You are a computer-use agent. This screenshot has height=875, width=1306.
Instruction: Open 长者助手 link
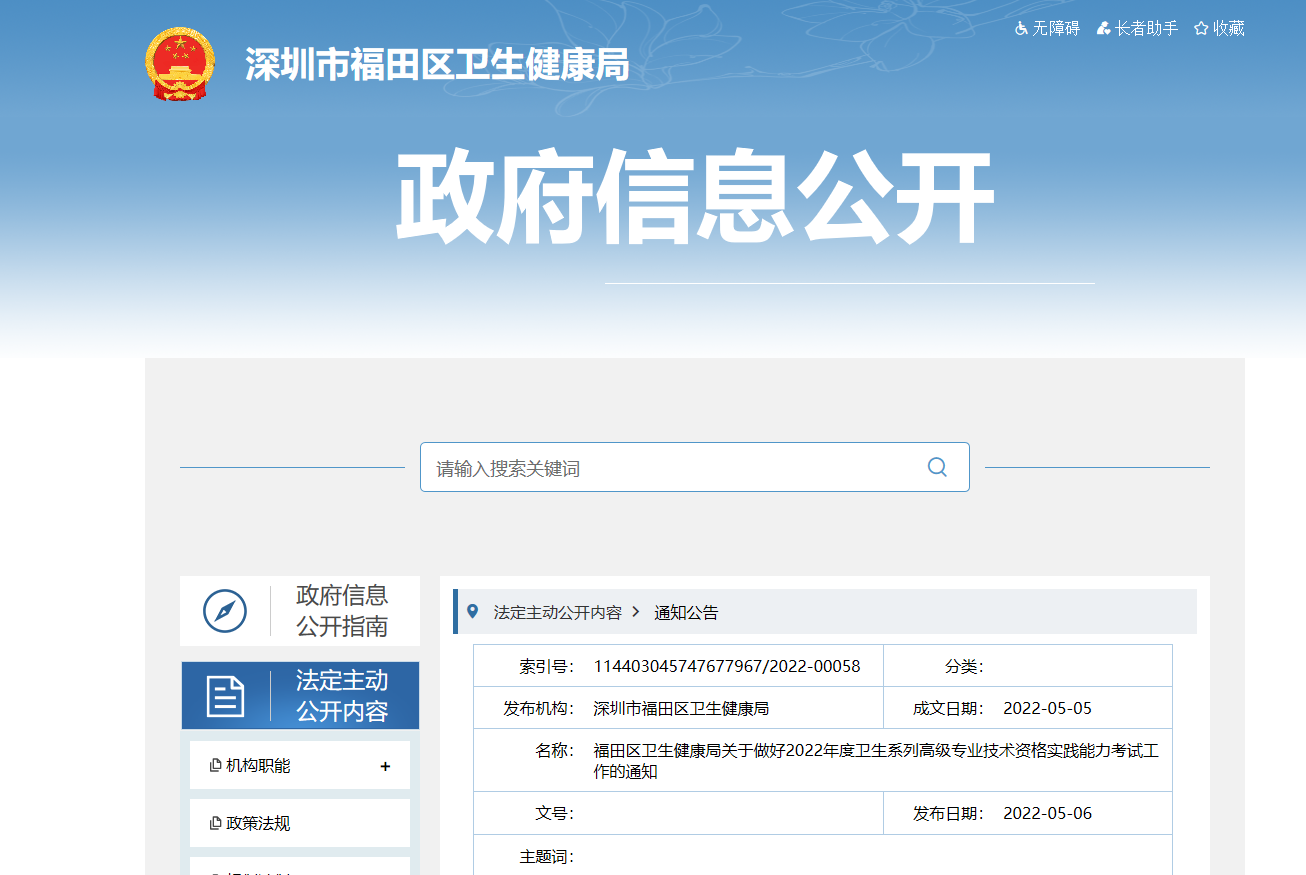(1147, 29)
